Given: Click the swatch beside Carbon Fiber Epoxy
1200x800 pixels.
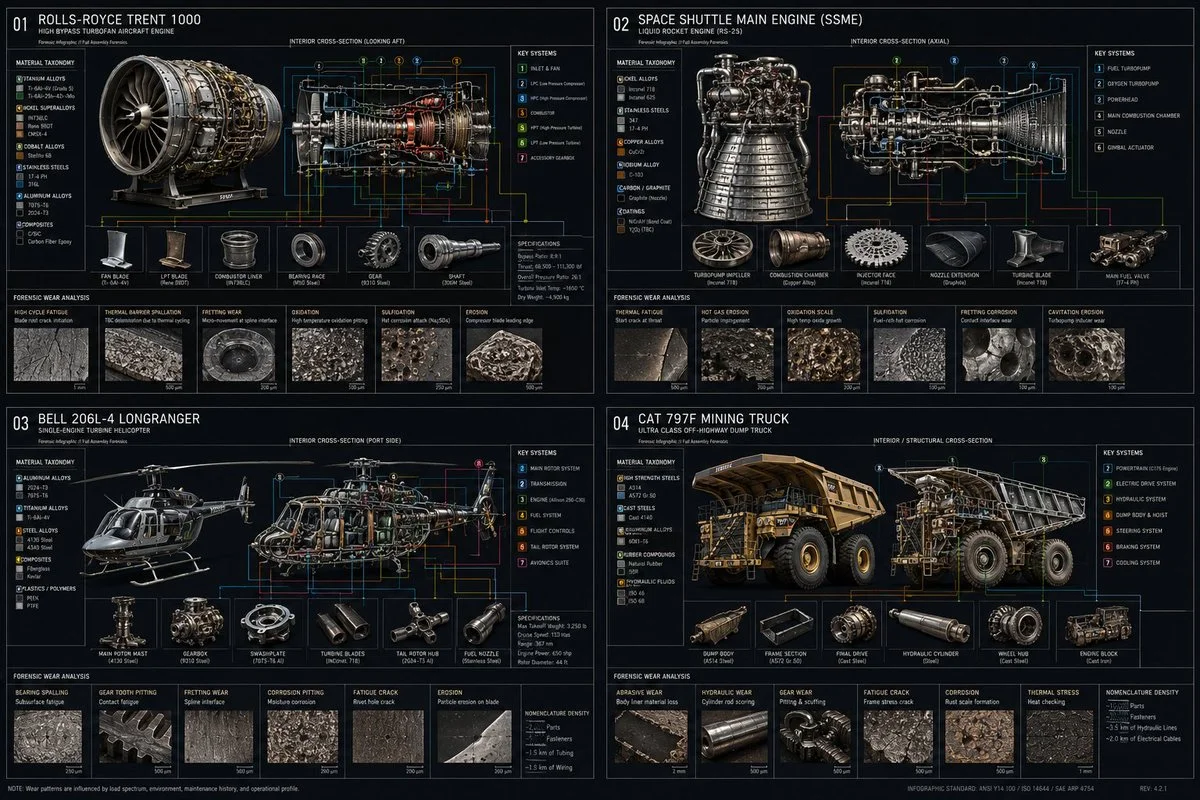Looking at the screenshot, I should pyautogui.click(x=22, y=243).
